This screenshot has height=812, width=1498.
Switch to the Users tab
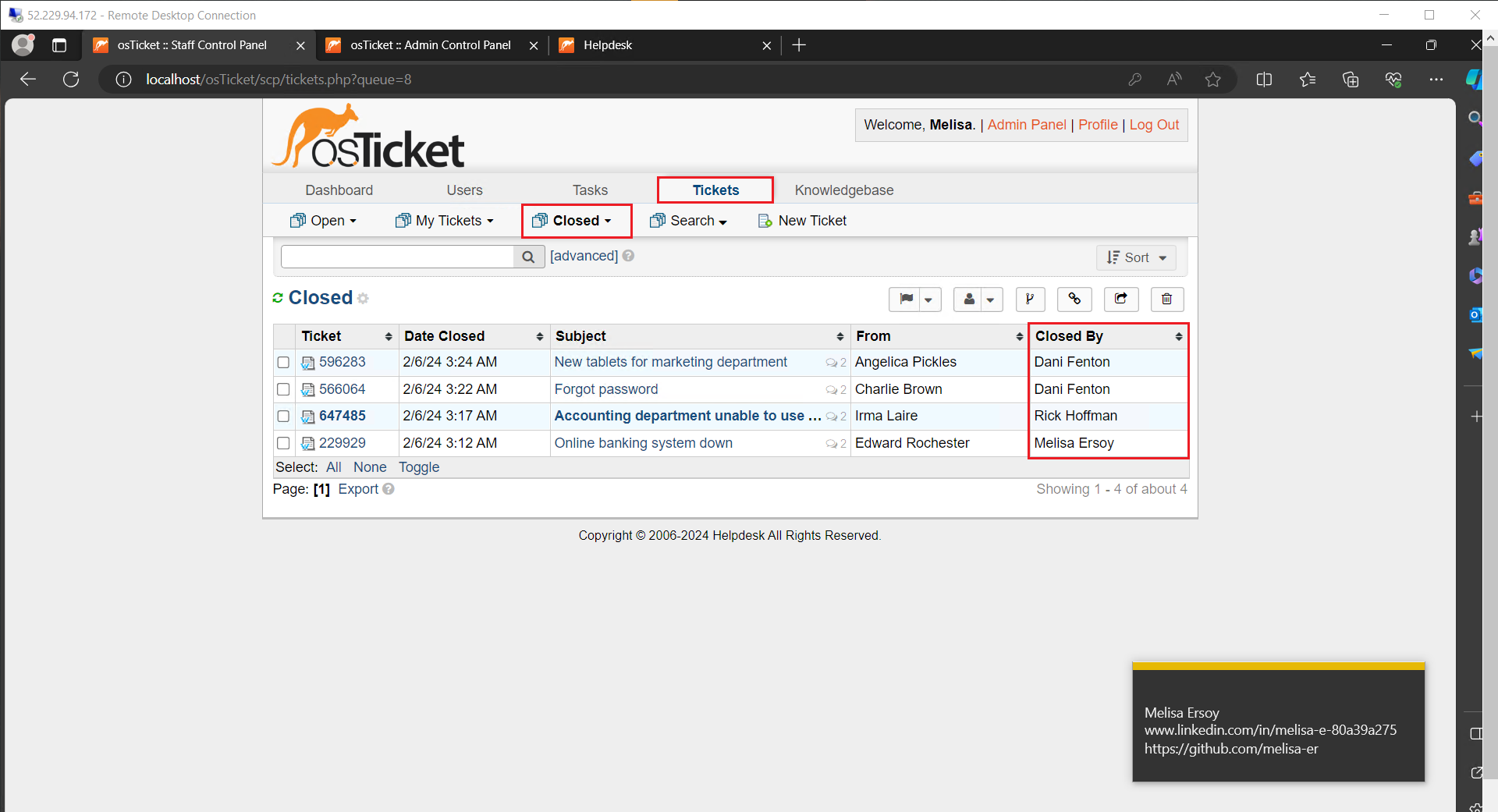[x=464, y=190]
